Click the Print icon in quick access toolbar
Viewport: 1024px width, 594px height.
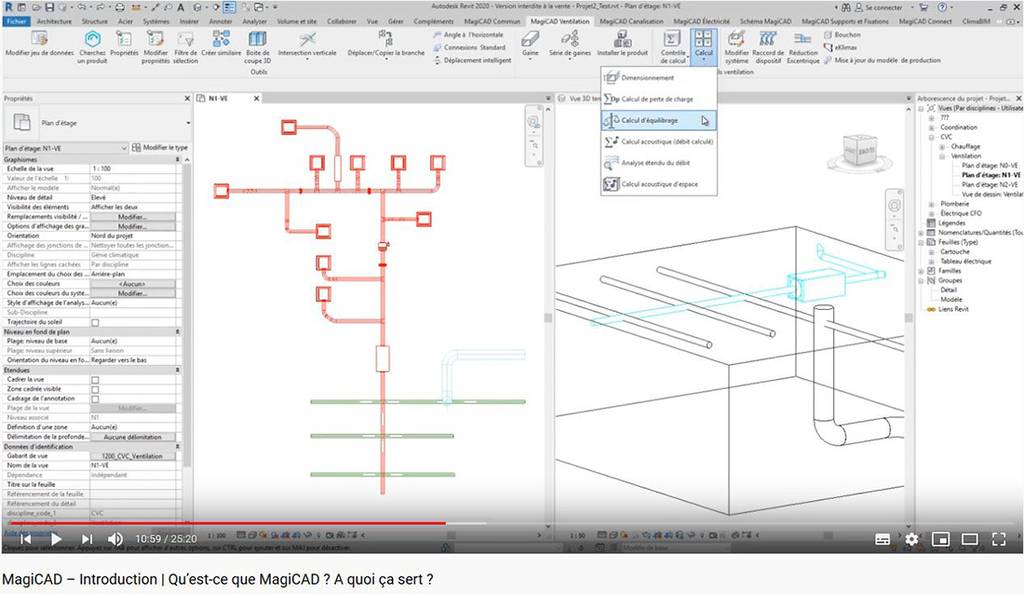[120, 7]
